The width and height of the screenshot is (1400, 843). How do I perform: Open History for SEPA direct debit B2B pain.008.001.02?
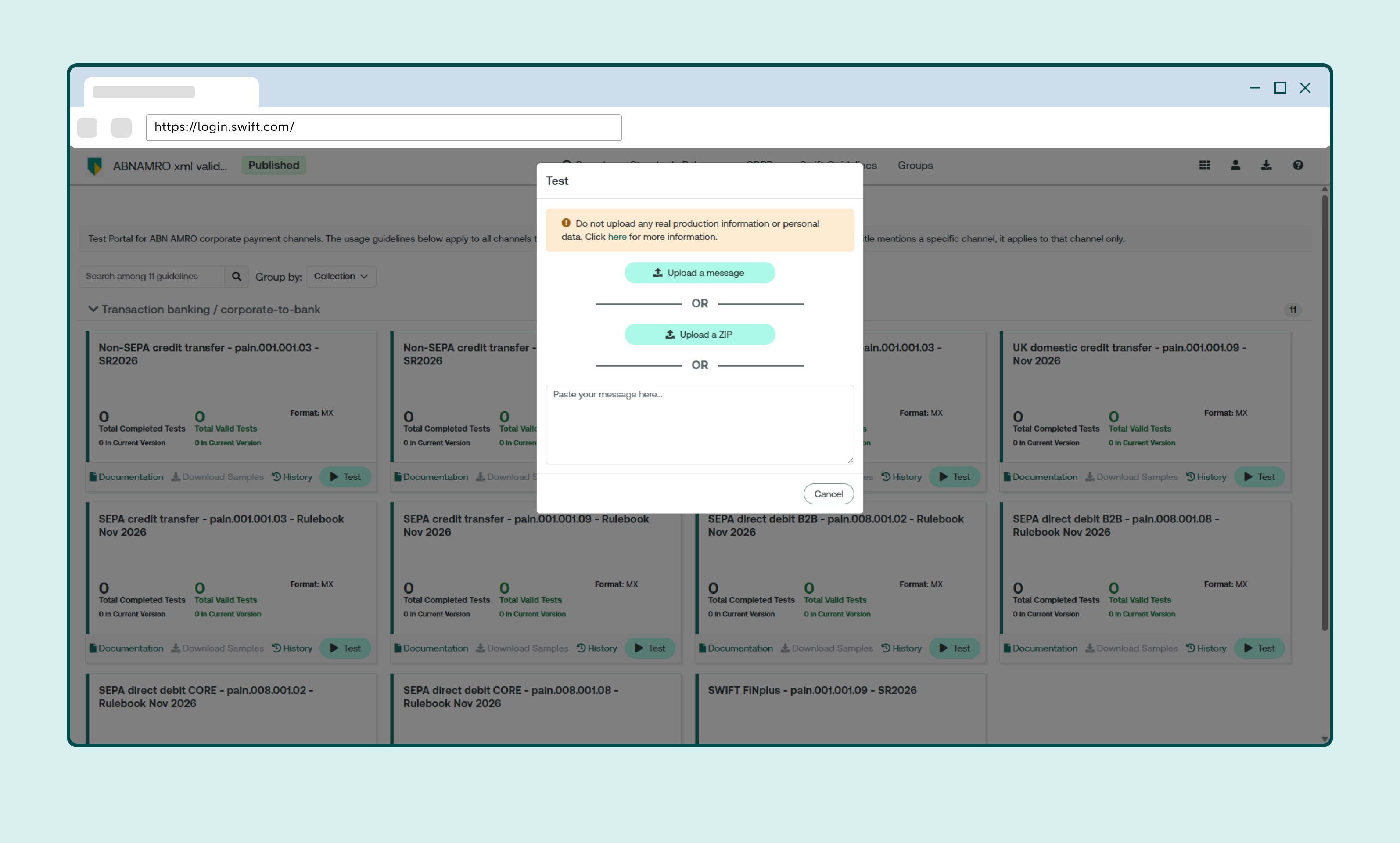pos(901,648)
